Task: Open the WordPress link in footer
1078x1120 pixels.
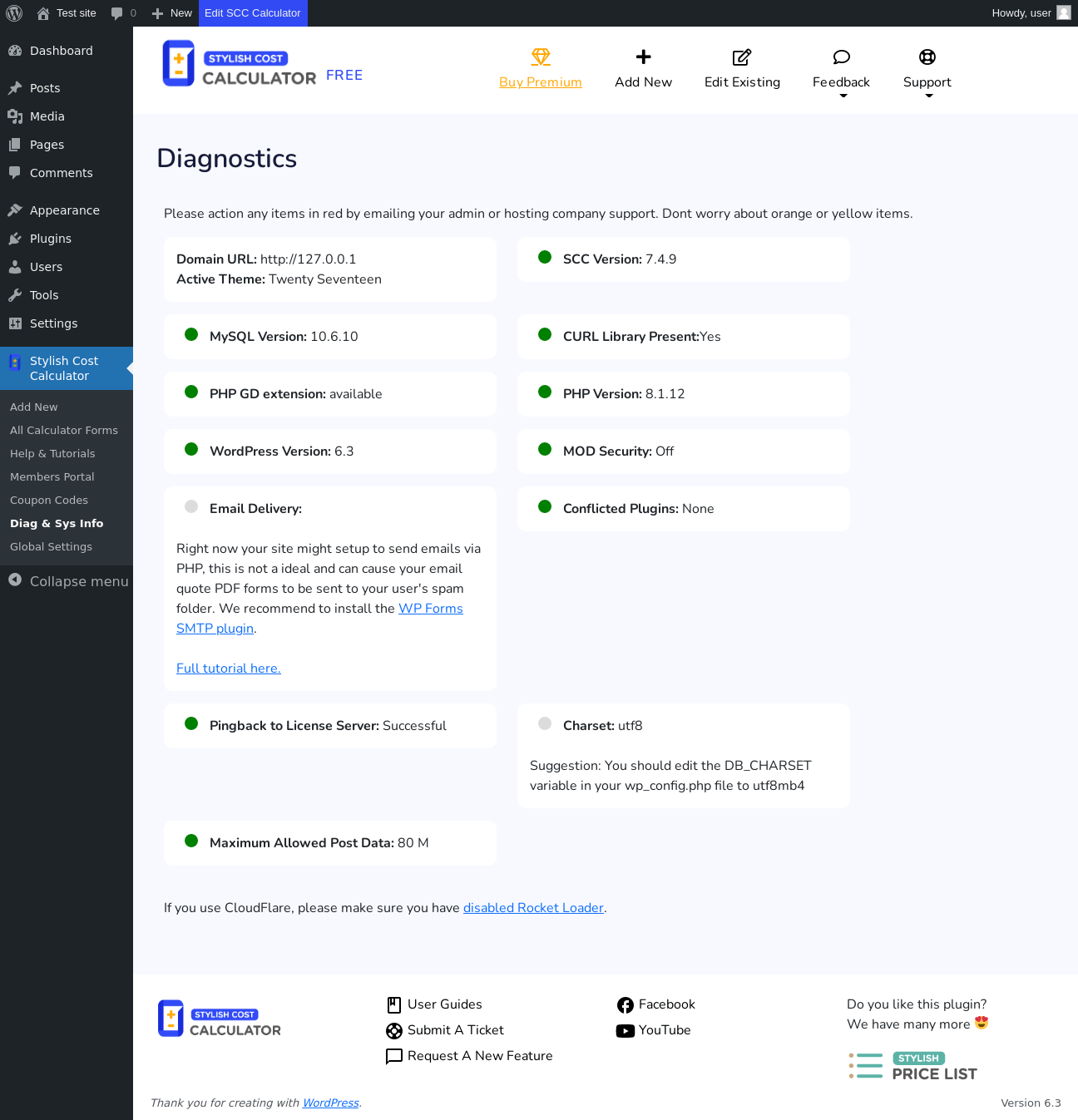Action: [x=331, y=1103]
